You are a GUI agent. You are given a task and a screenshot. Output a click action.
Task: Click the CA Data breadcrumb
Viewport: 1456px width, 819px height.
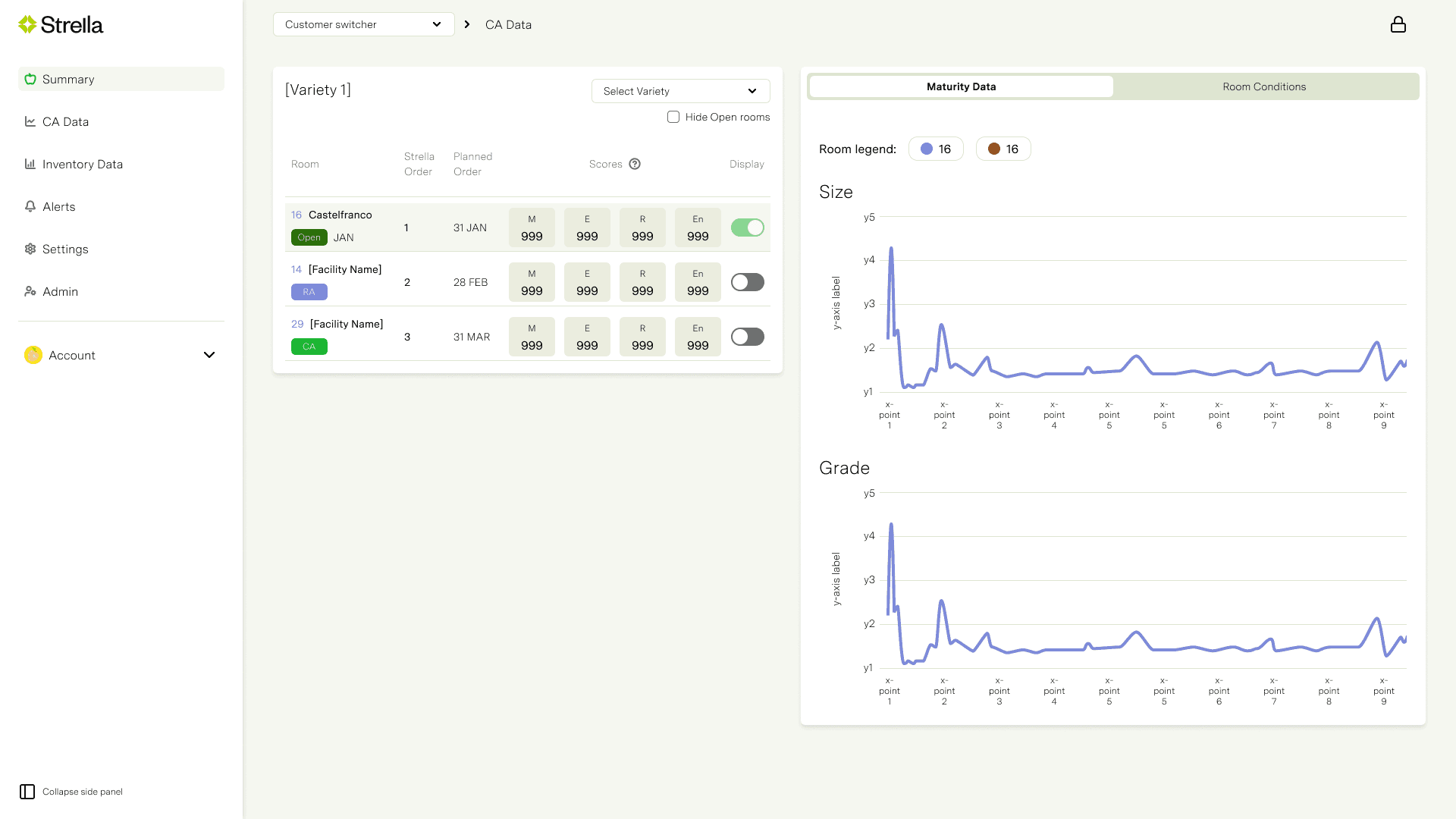(x=508, y=24)
